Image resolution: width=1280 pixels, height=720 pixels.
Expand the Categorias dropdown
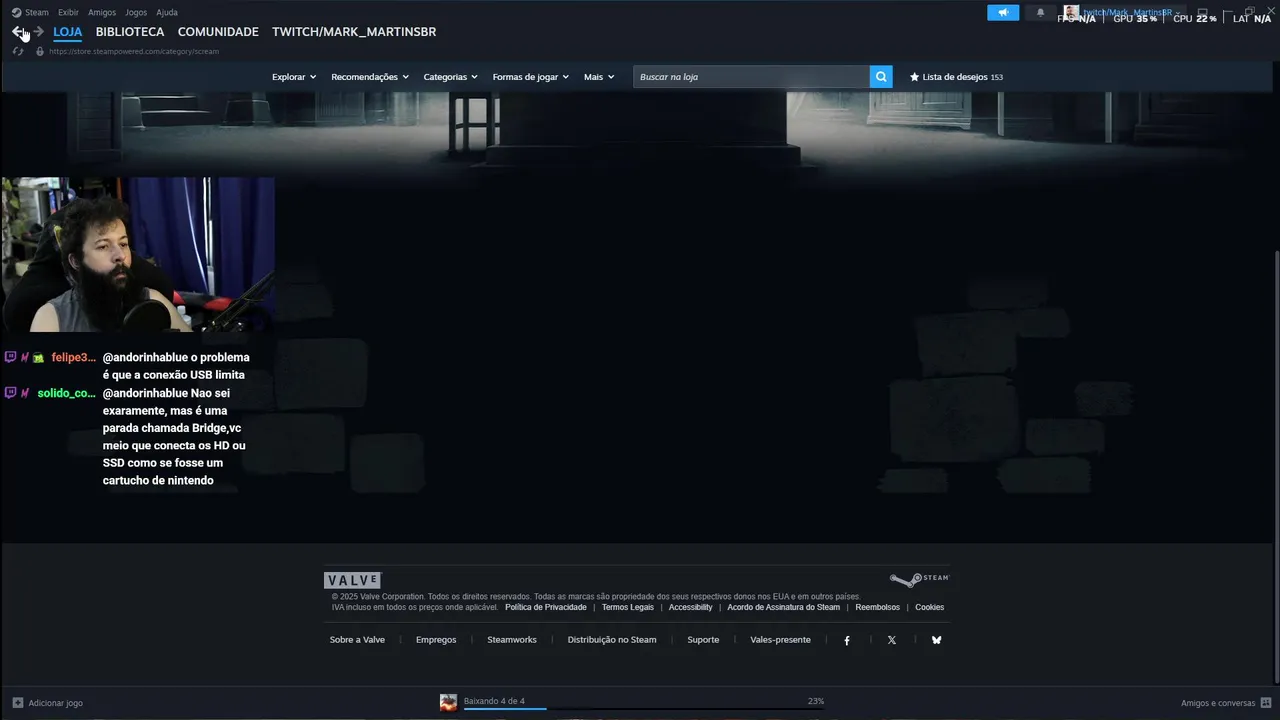450,77
